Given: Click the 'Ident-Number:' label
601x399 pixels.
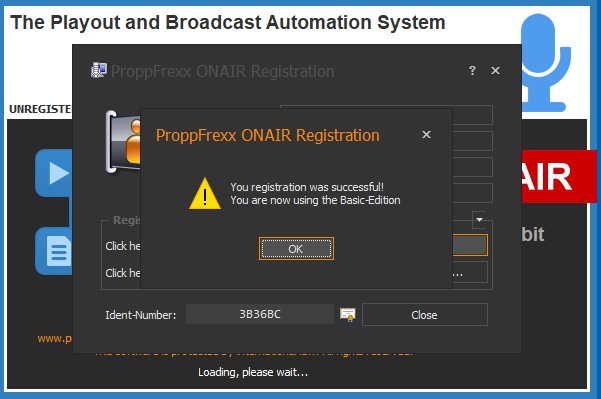Looking at the screenshot, I should coord(141,315).
